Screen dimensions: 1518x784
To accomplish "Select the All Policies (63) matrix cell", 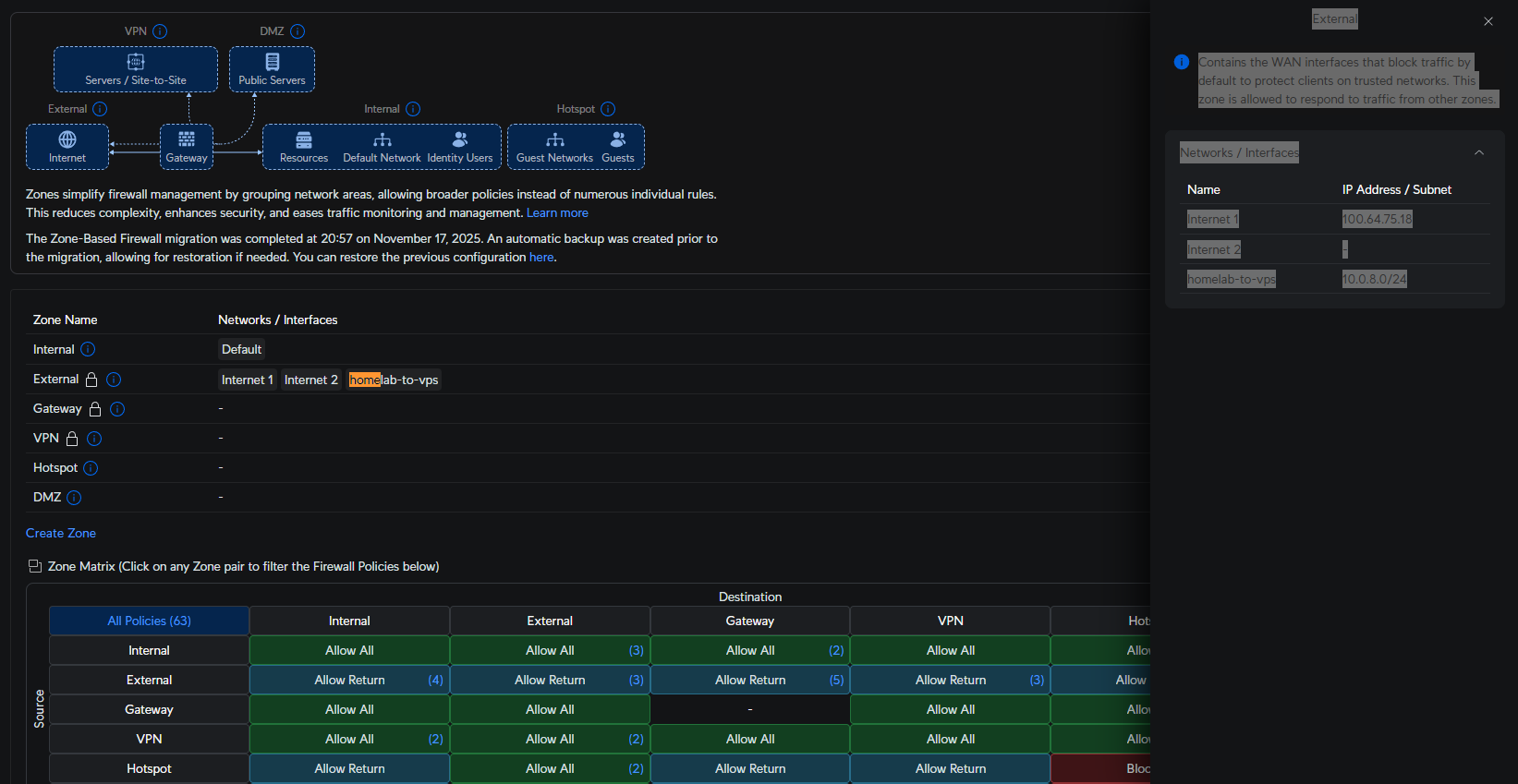I will tap(149, 621).
